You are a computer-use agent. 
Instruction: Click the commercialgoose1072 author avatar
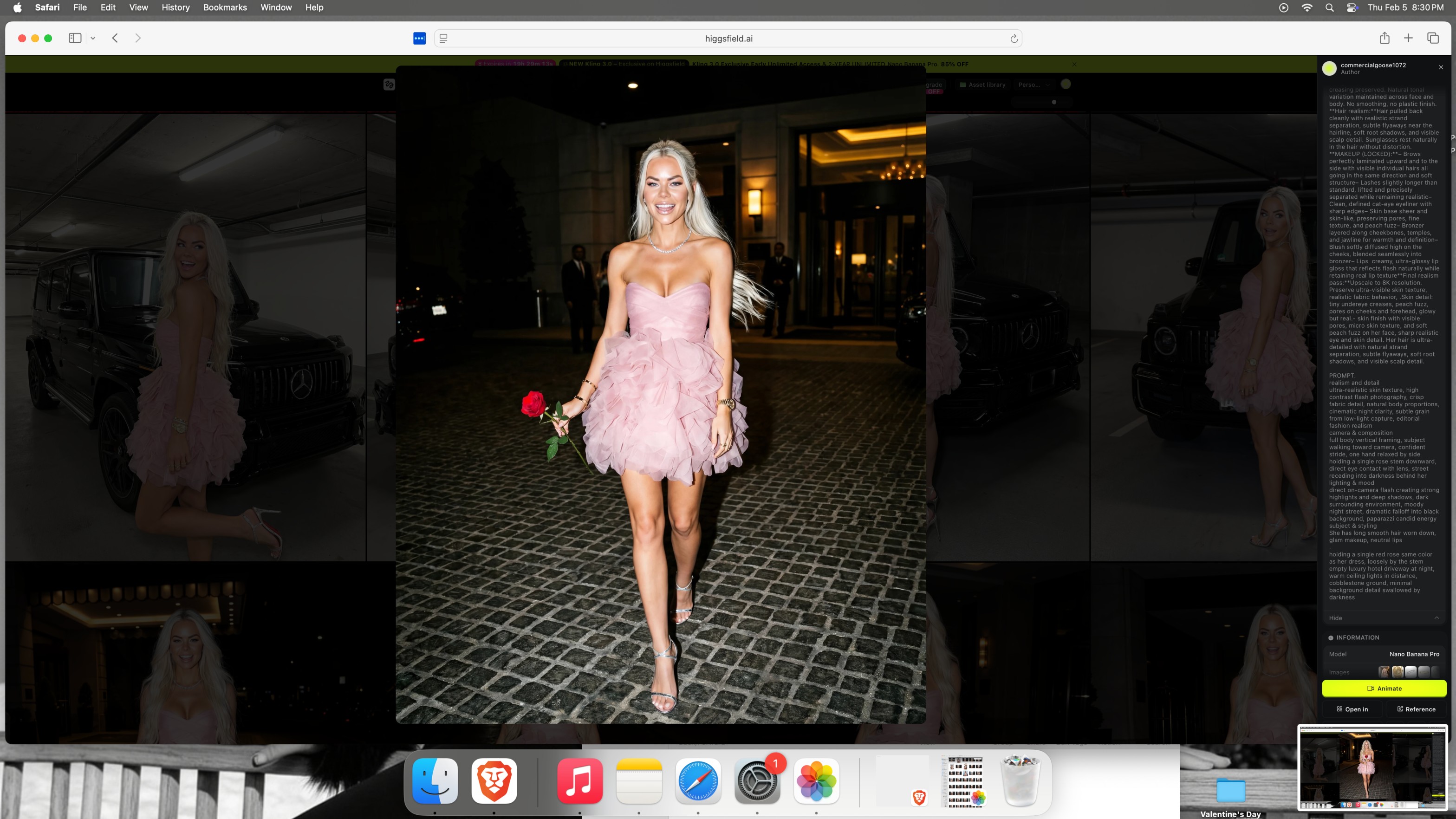1329,68
